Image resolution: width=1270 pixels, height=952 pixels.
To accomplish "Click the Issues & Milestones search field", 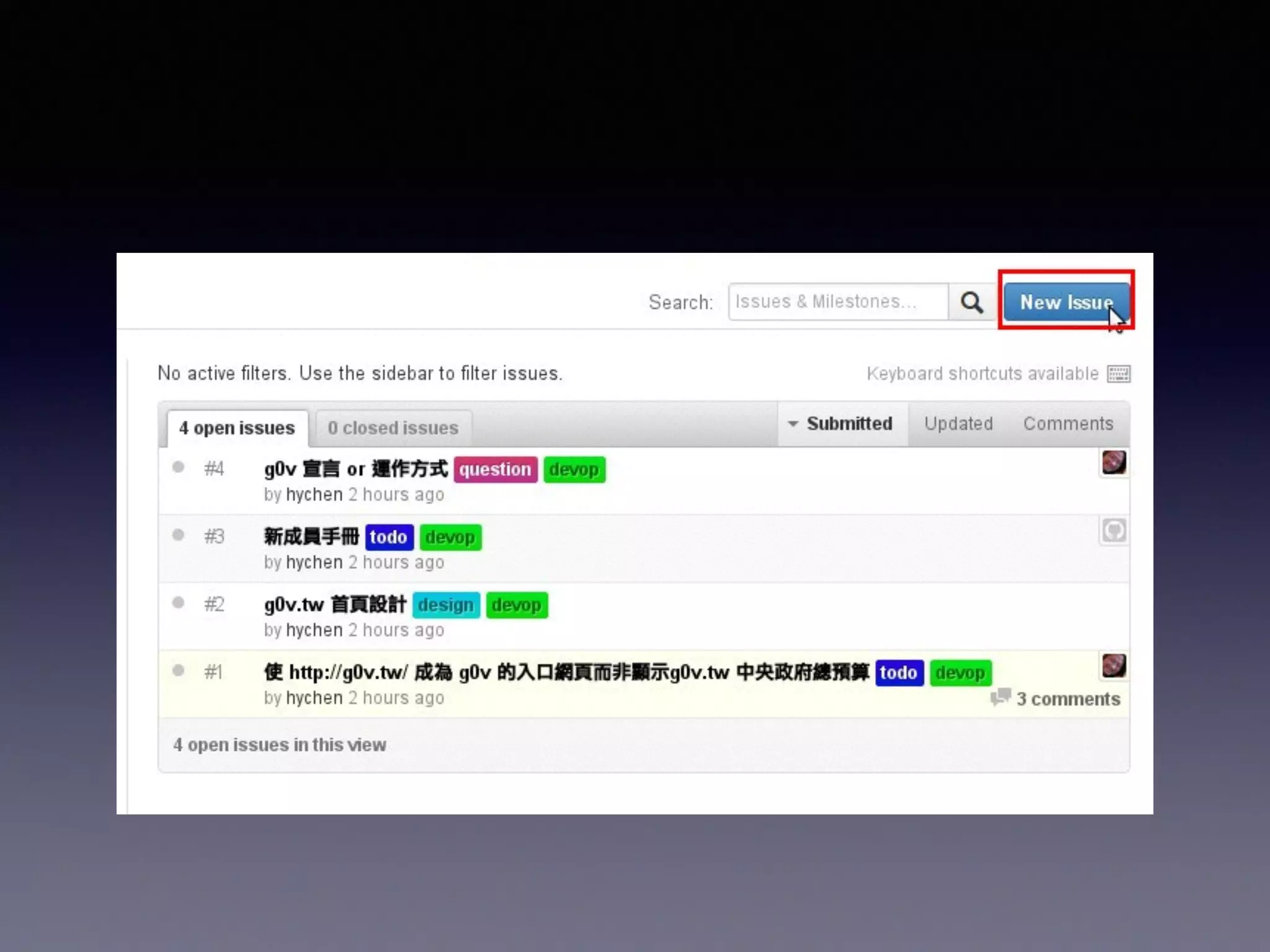I will tap(838, 302).
